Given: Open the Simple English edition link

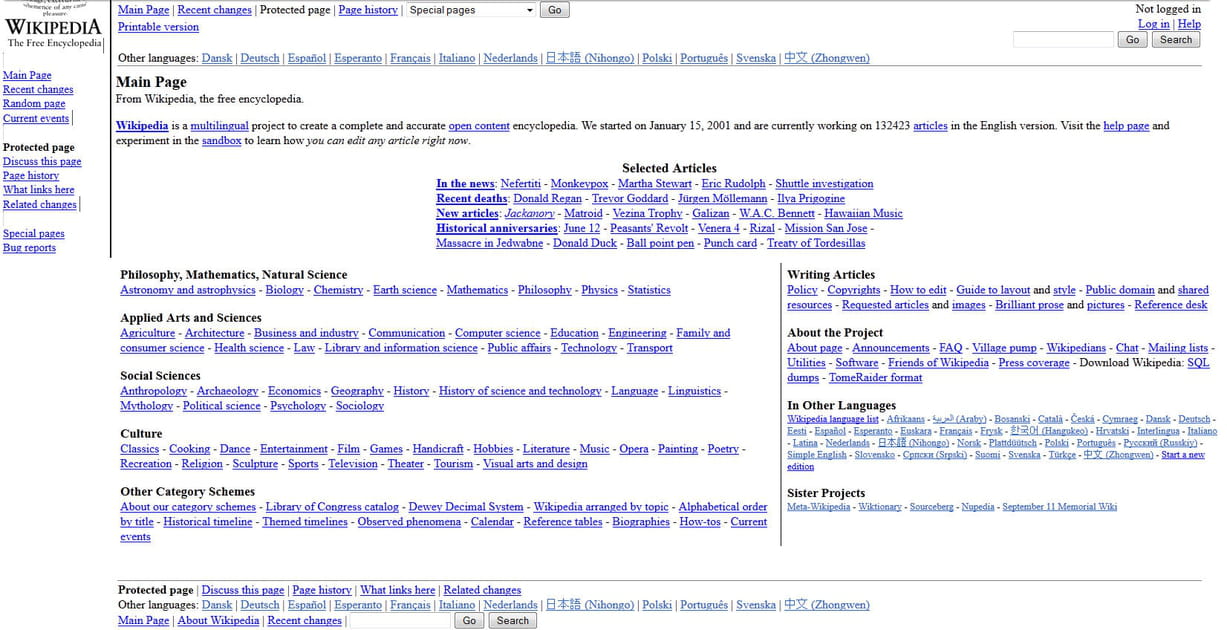Looking at the screenshot, I should [817, 455].
